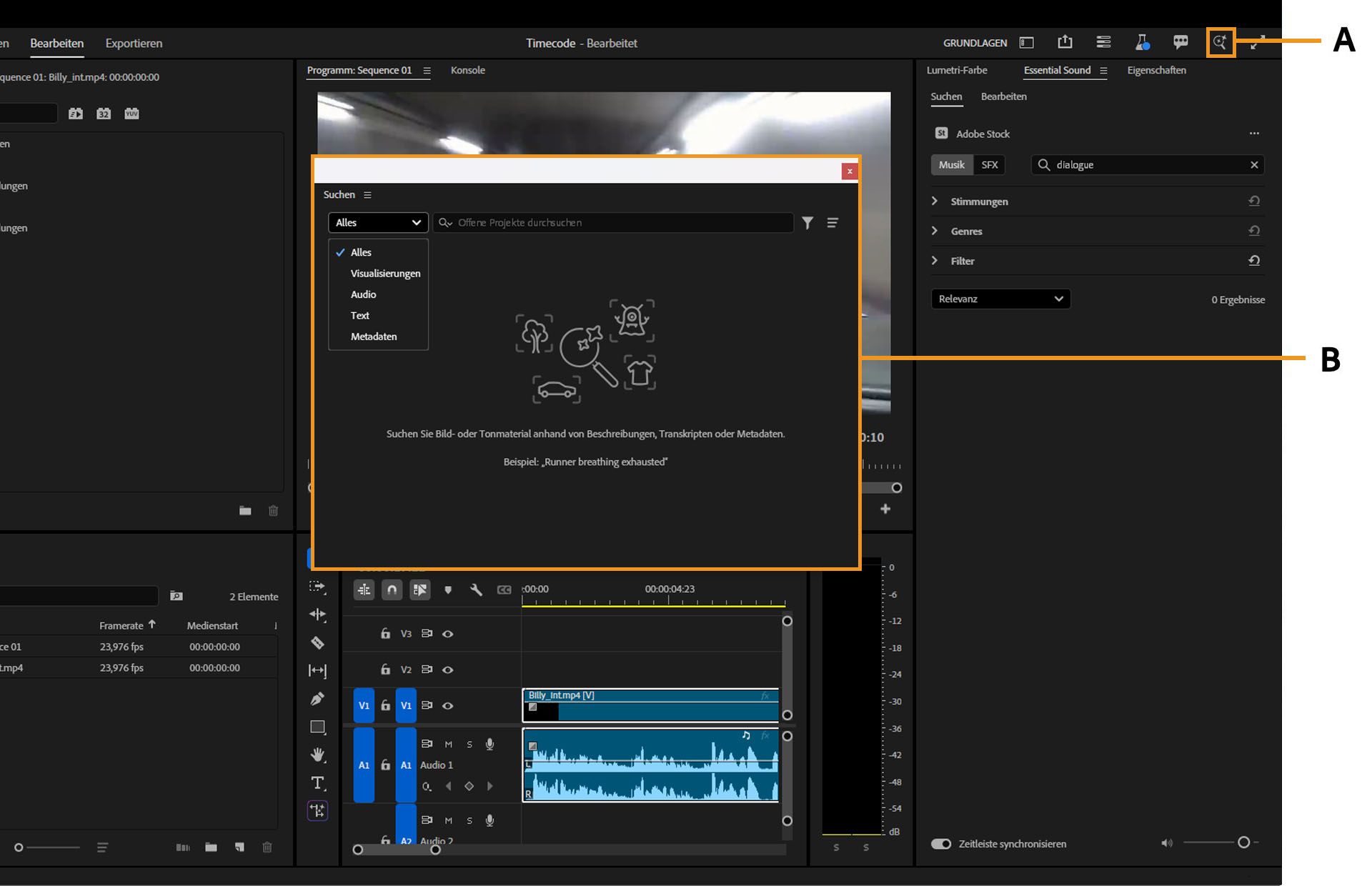Adjust the volume slider at bottom right
The height and width of the screenshot is (886, 1372).
[1243, 843]
